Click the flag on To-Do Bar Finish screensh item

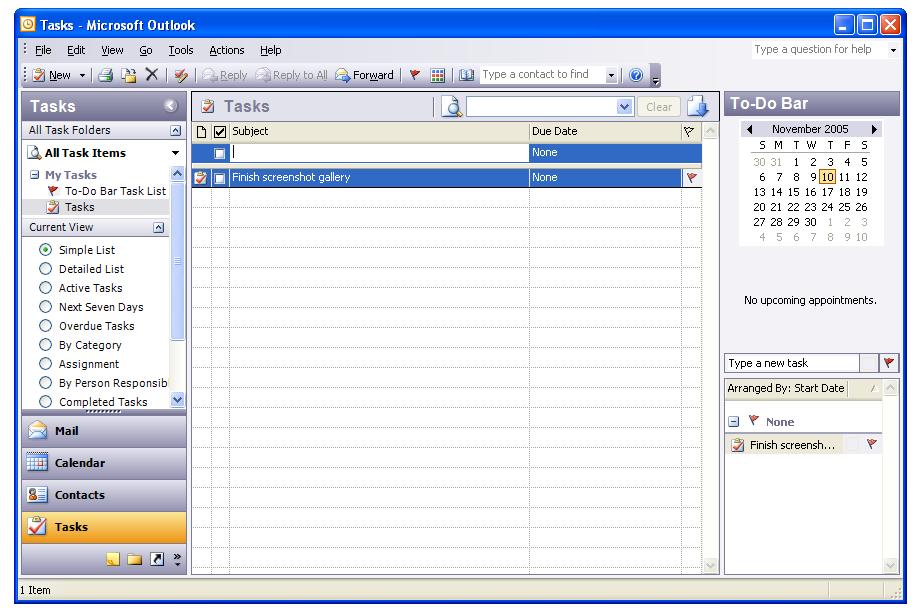[x=872, y=444]
